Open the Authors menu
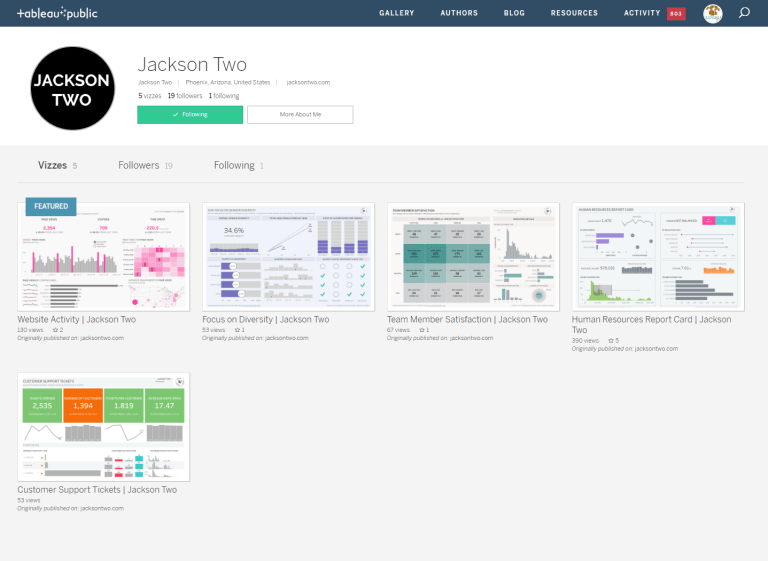The height and width of the screenshot is (561, 768). coord(459,13)
